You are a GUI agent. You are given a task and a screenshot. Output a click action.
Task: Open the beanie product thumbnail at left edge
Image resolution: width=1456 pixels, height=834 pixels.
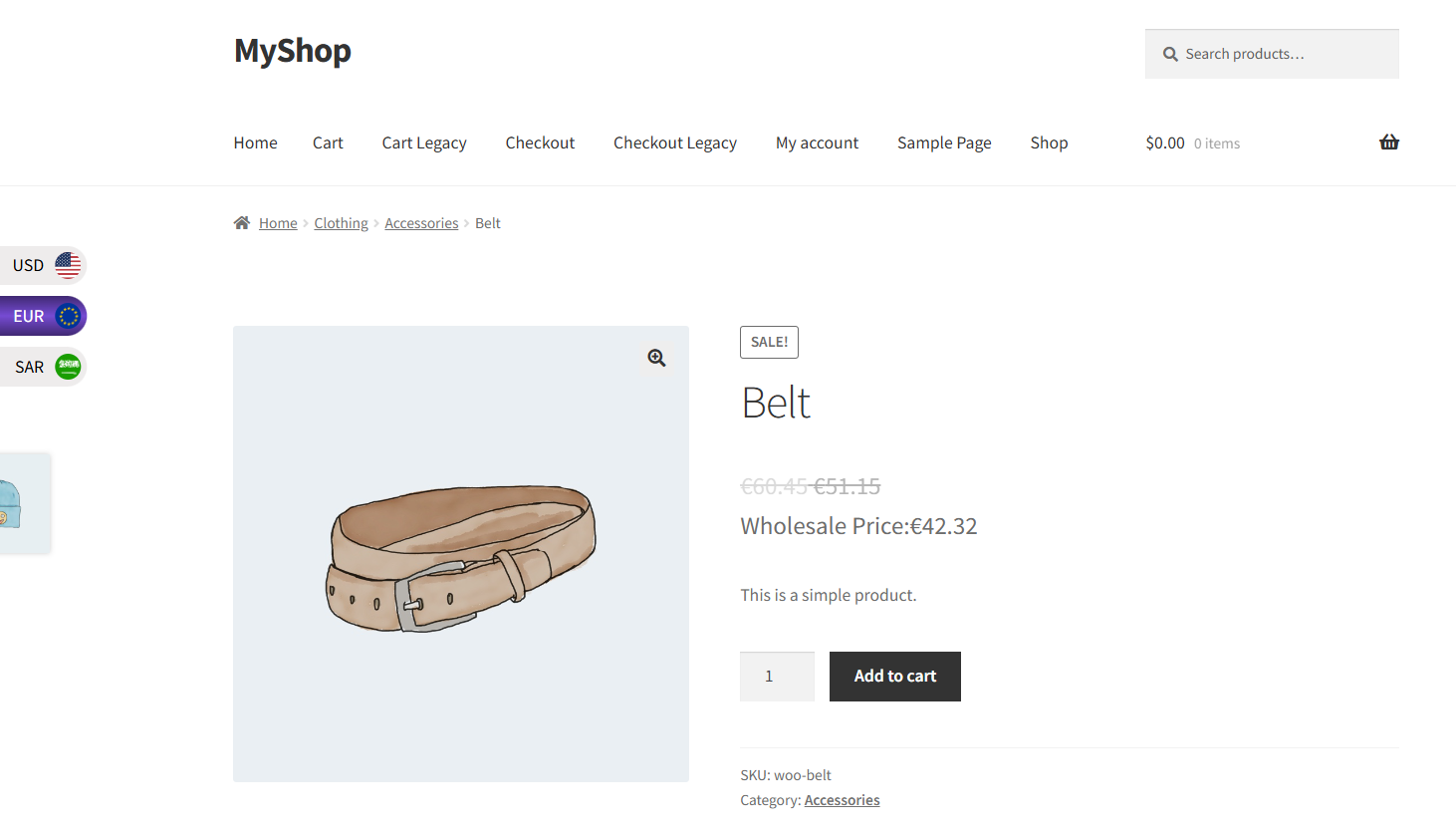25,503
